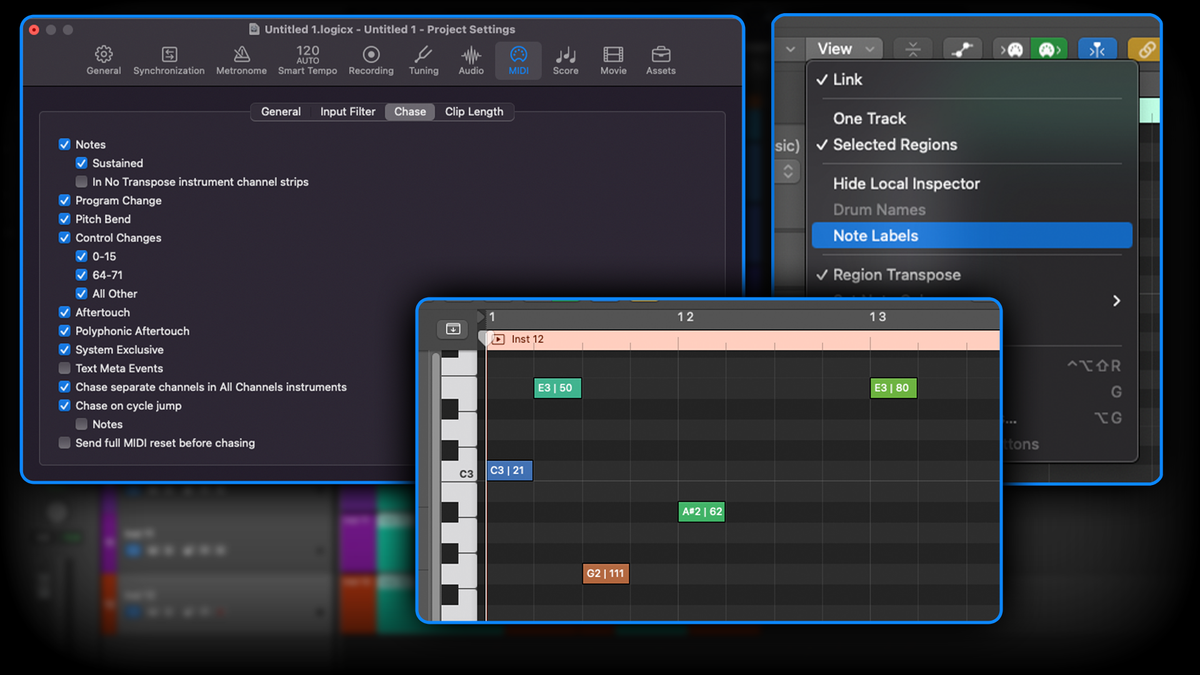The image size is (1200, 675).
Task: Click the region play icon beside Inst 12
Action: pos(498,340)
